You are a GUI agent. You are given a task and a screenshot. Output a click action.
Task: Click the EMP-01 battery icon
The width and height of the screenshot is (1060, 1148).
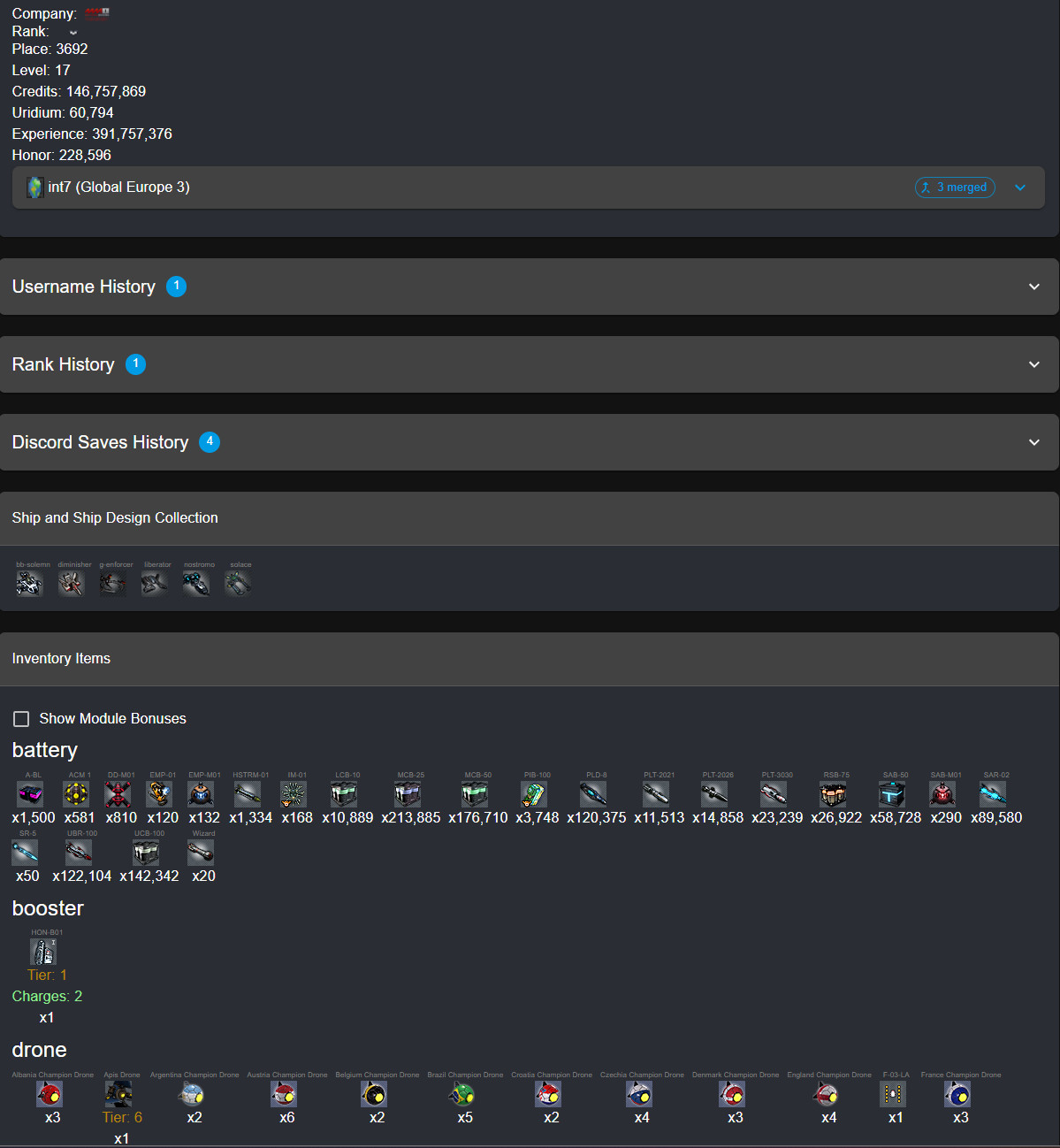[160, 794]
